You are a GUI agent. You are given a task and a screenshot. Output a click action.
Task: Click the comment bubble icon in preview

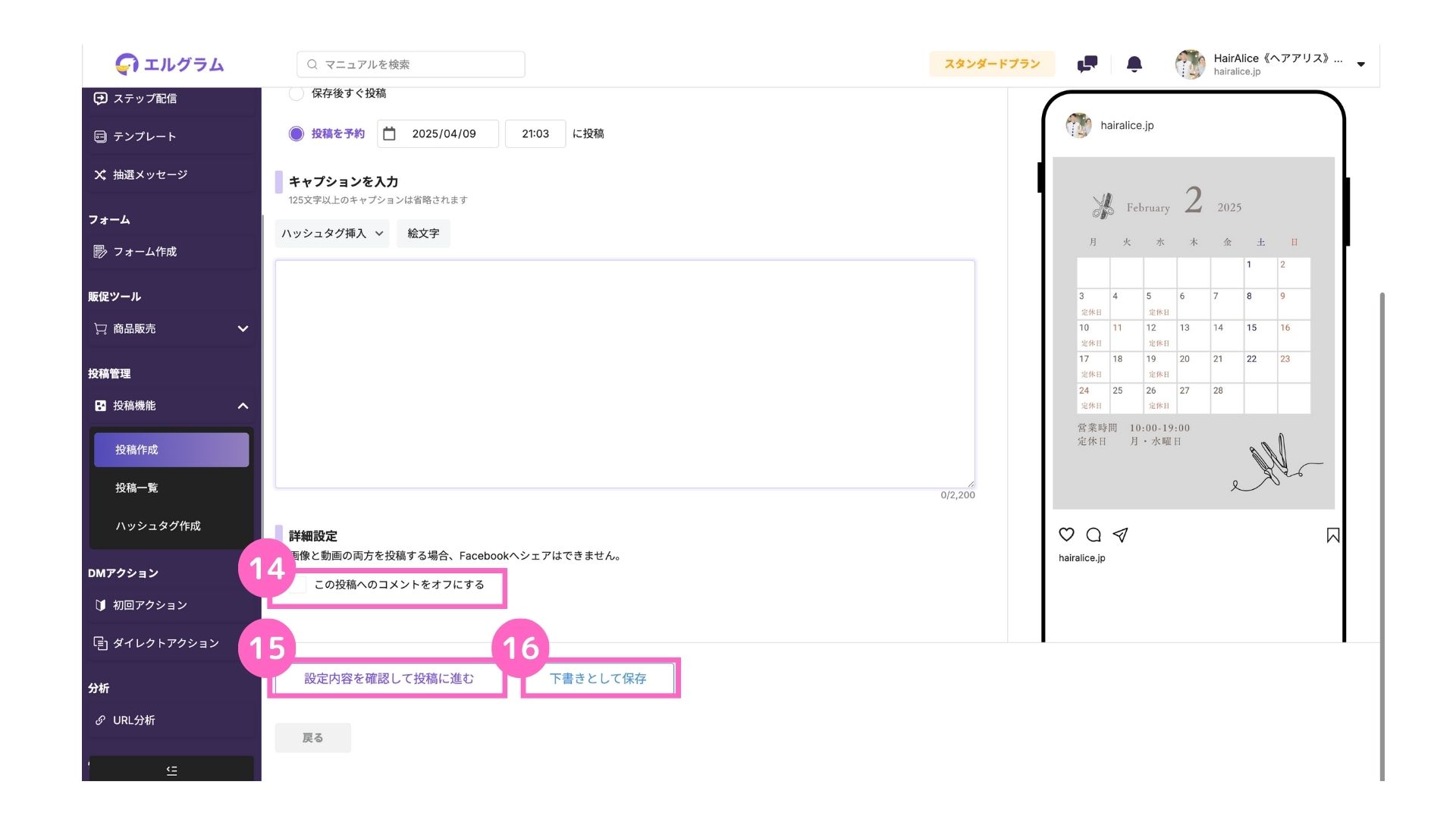coord(1094,535)
